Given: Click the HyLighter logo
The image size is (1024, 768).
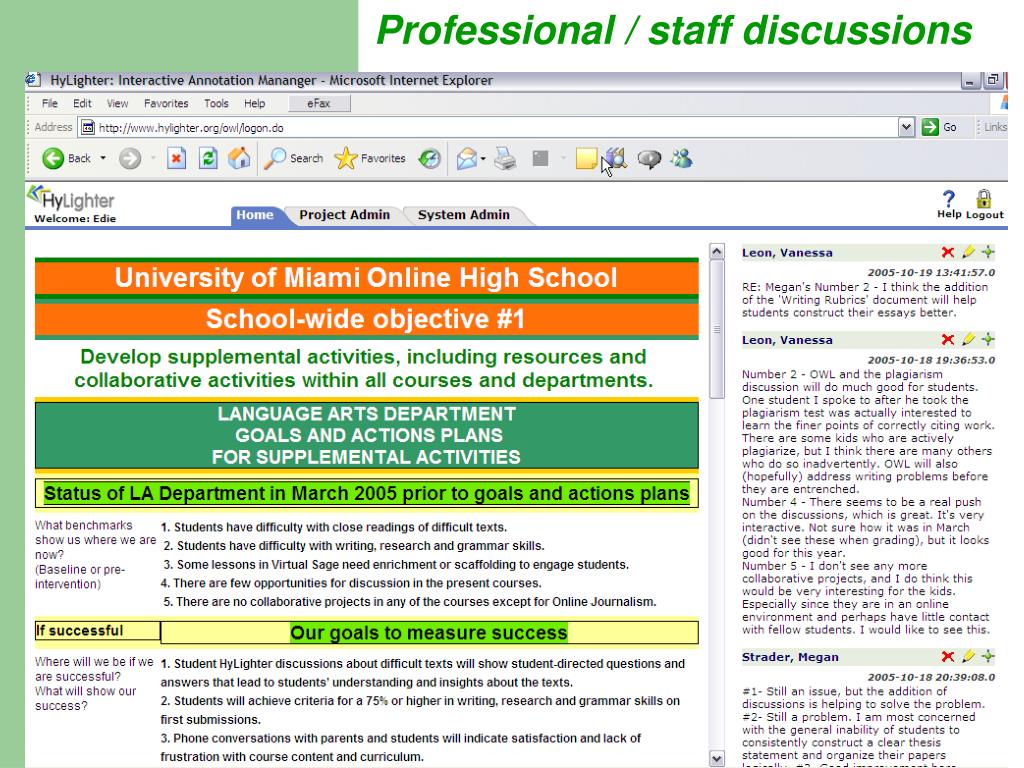Looking at the screenshot, I should click(x=71, y=198).
